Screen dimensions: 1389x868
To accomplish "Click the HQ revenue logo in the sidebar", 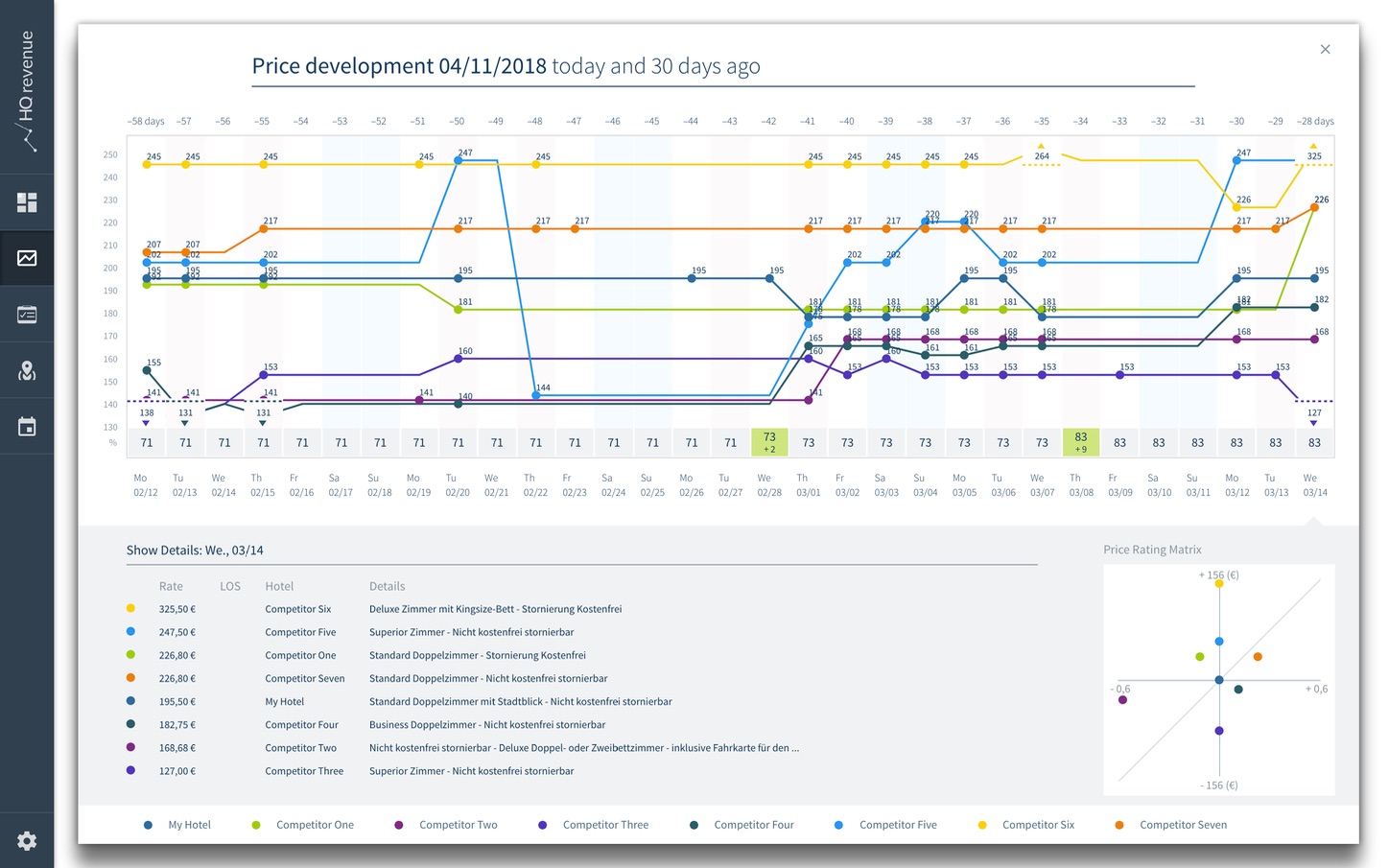I will click(x=27, y=91).
